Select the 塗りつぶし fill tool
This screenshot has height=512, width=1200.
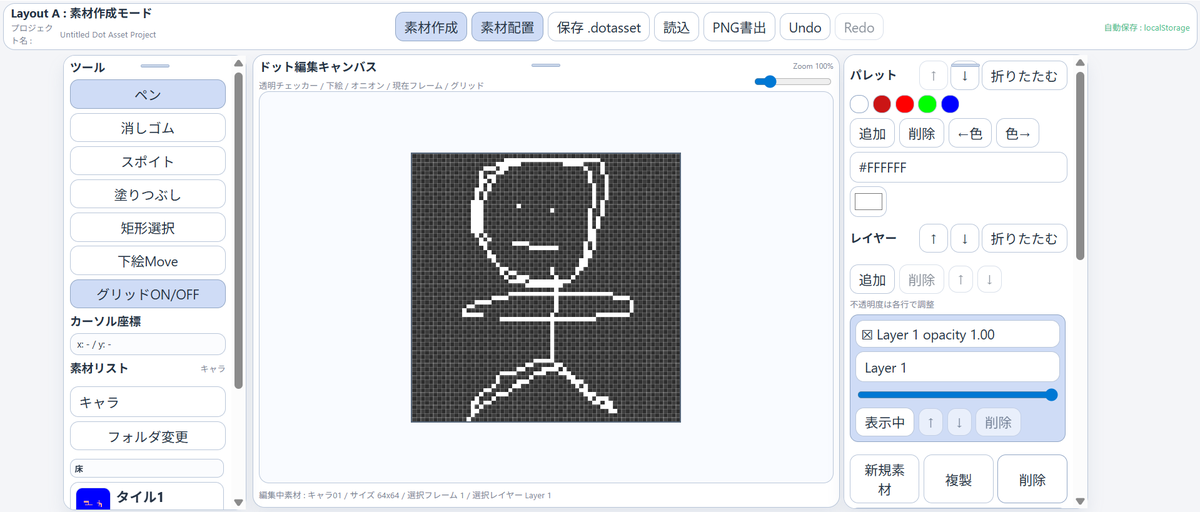coord(148,194)
